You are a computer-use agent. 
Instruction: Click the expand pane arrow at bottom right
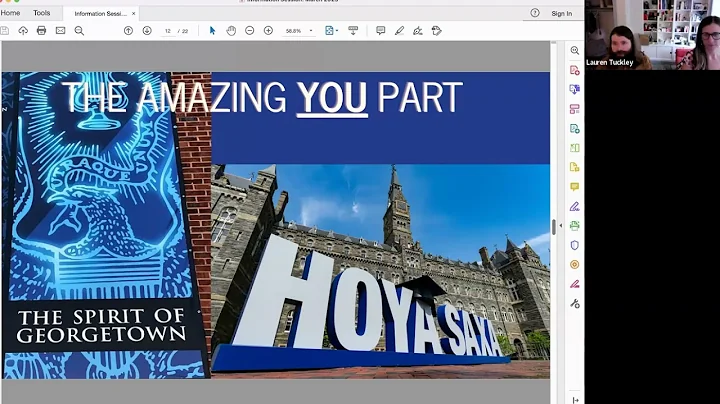575,400
